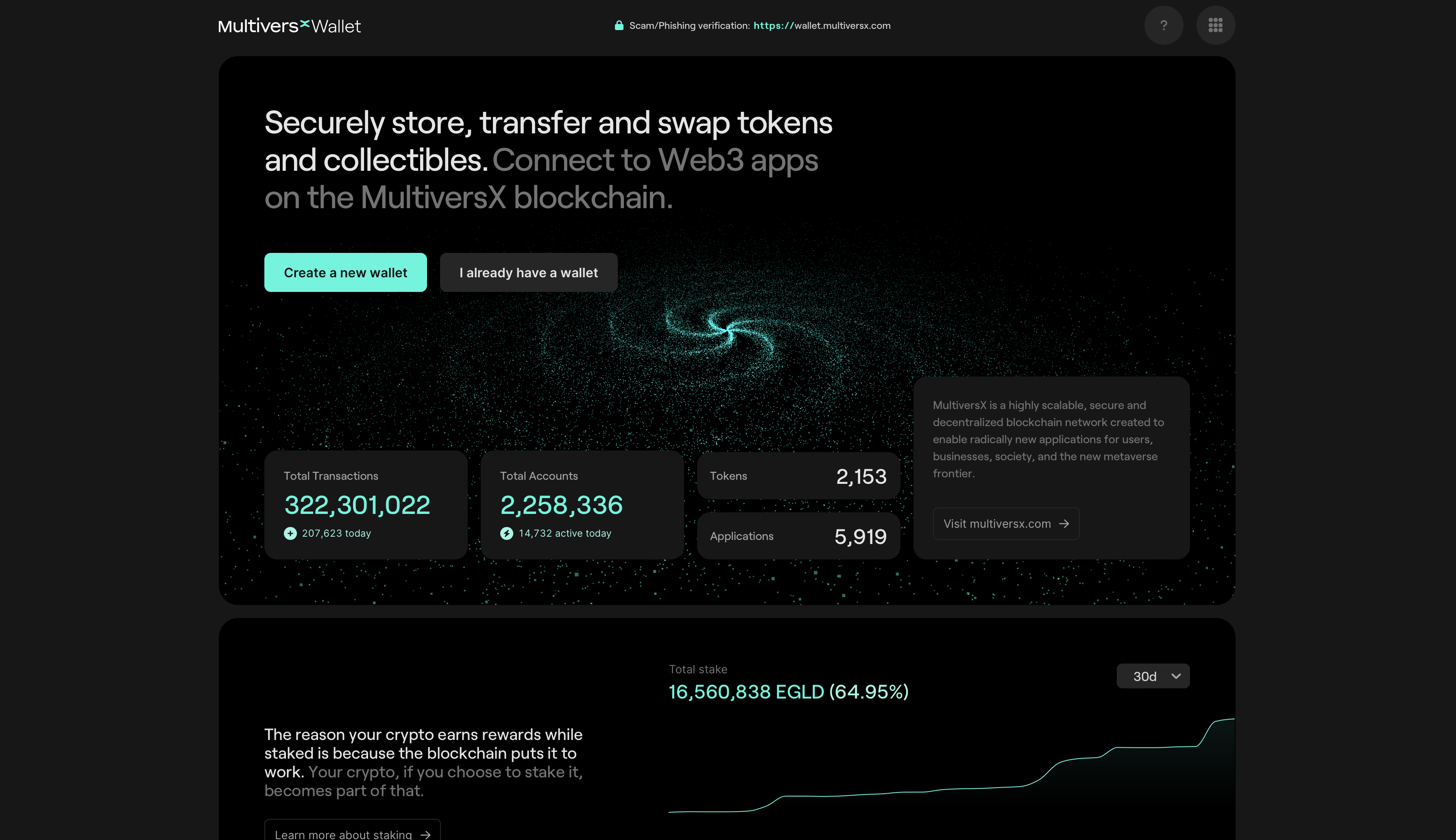
Task: Click chevron arrow on 30d selector
Action: [x=1176, y=676]
